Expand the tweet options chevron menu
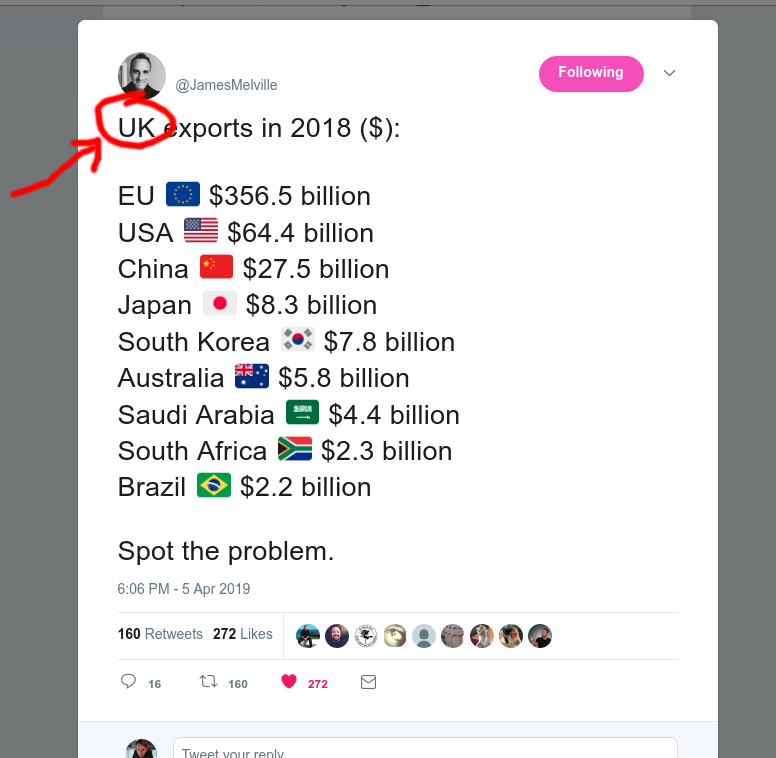The height and width of the screenshot is (758, 776). (670, 73)
